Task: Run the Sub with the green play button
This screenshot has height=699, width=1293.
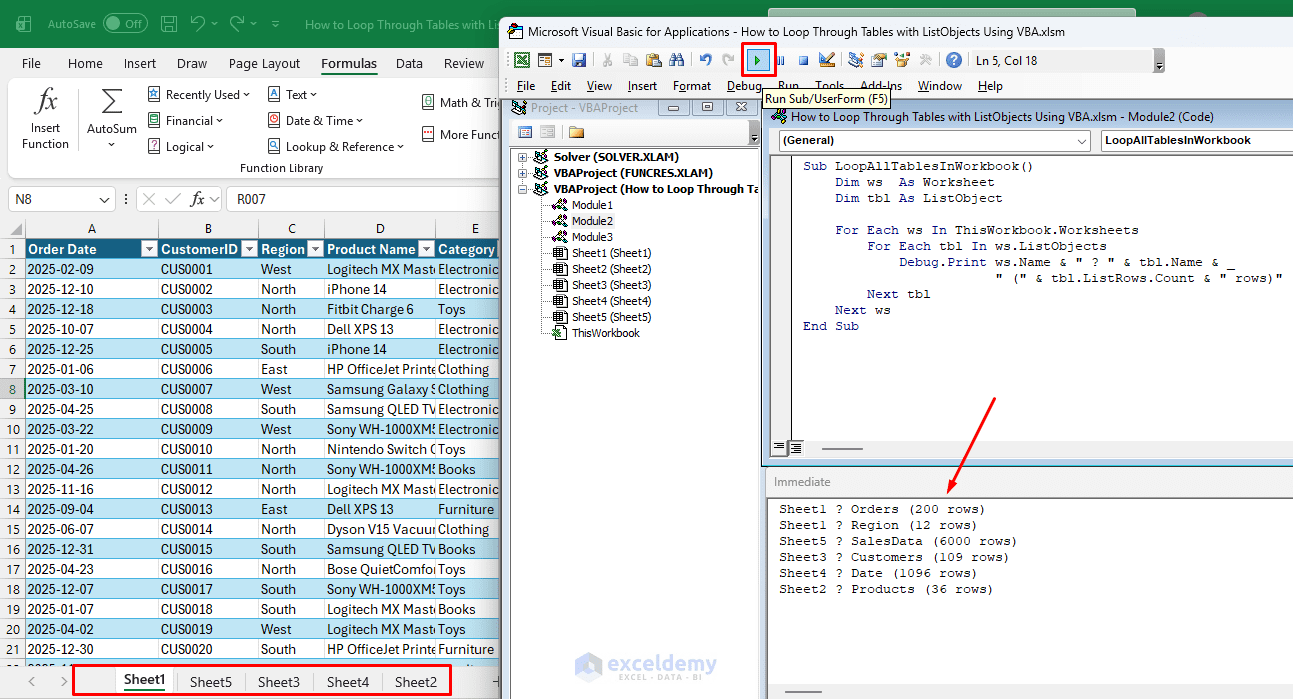Action: (x=758, y=60)
